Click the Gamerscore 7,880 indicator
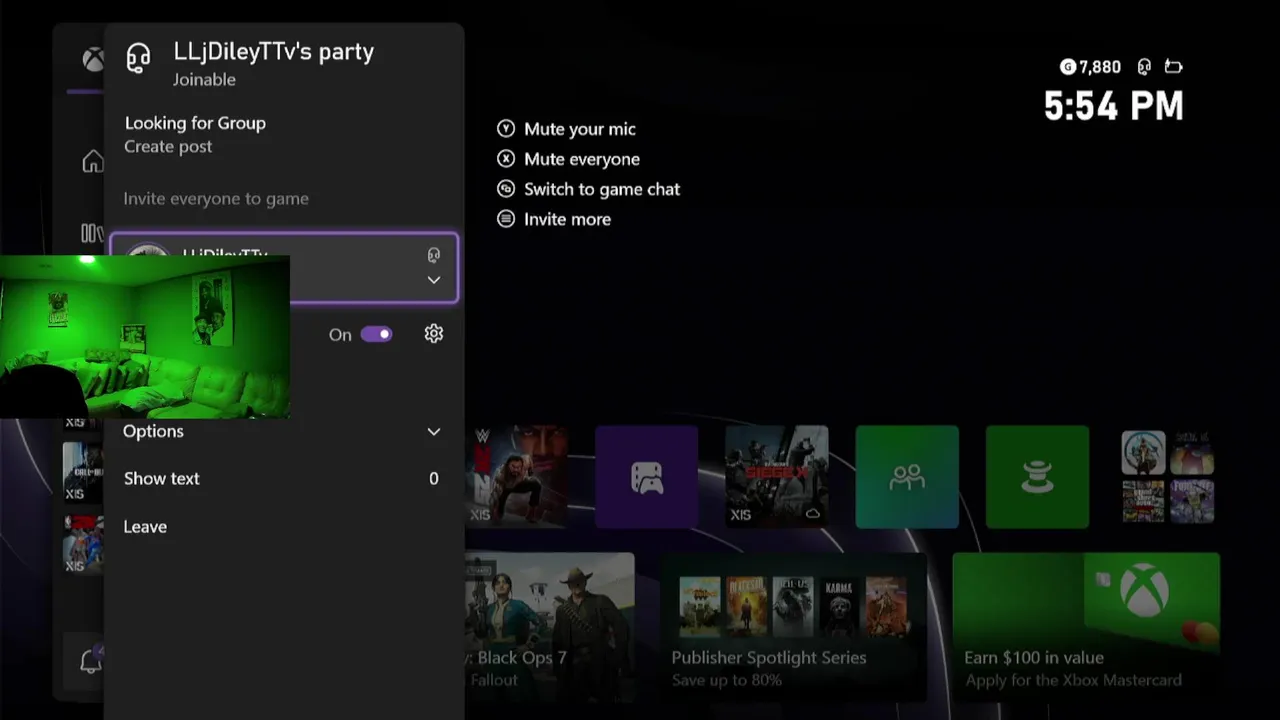This screenshot has height=720, width=1280. (x=1090, y=67)
